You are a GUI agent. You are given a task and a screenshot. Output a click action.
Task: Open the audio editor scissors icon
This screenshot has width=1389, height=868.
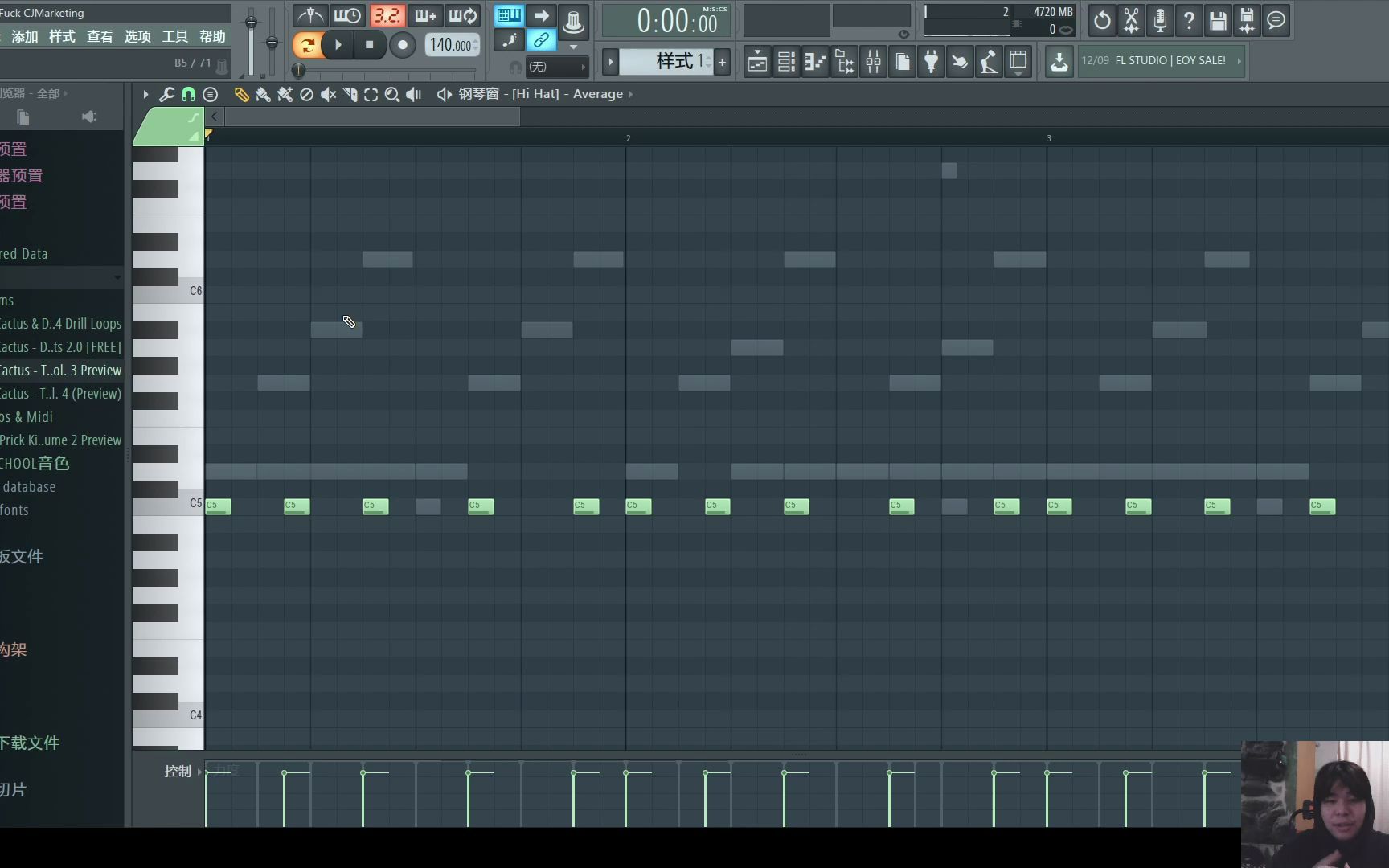[x=1131, y=20]
